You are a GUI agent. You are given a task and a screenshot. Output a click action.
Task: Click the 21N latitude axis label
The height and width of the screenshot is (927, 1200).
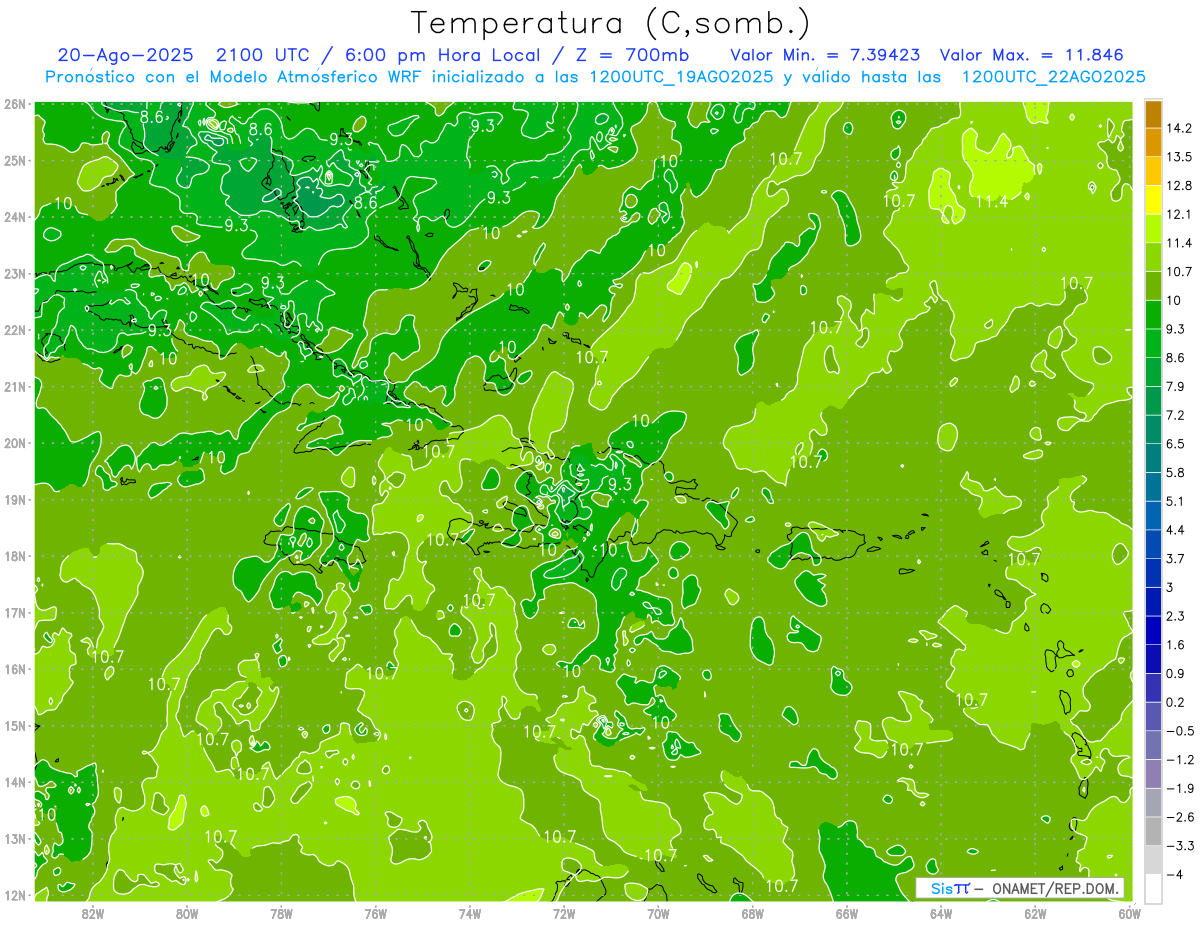(x=14, y=386)
